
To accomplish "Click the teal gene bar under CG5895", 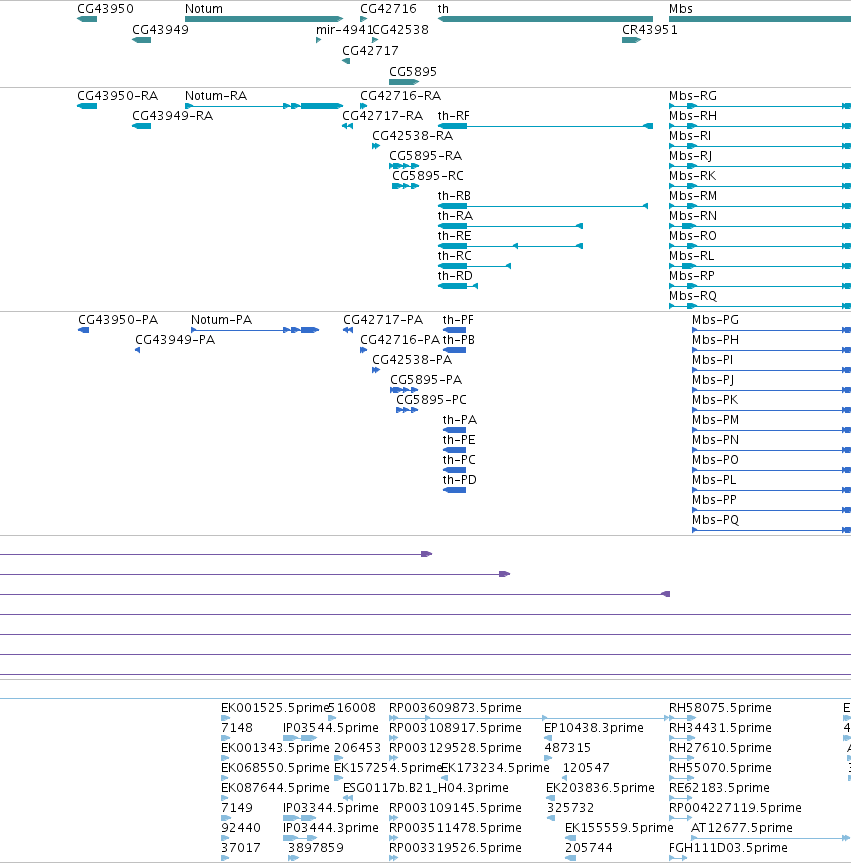I will pos(404,82).
